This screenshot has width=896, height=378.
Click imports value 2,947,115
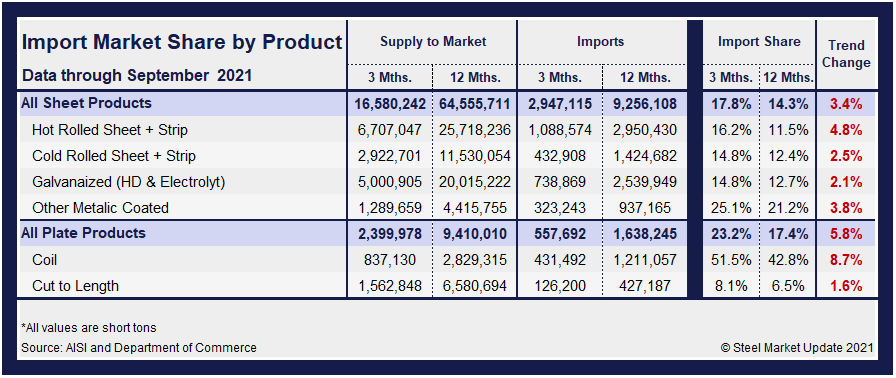559,104
